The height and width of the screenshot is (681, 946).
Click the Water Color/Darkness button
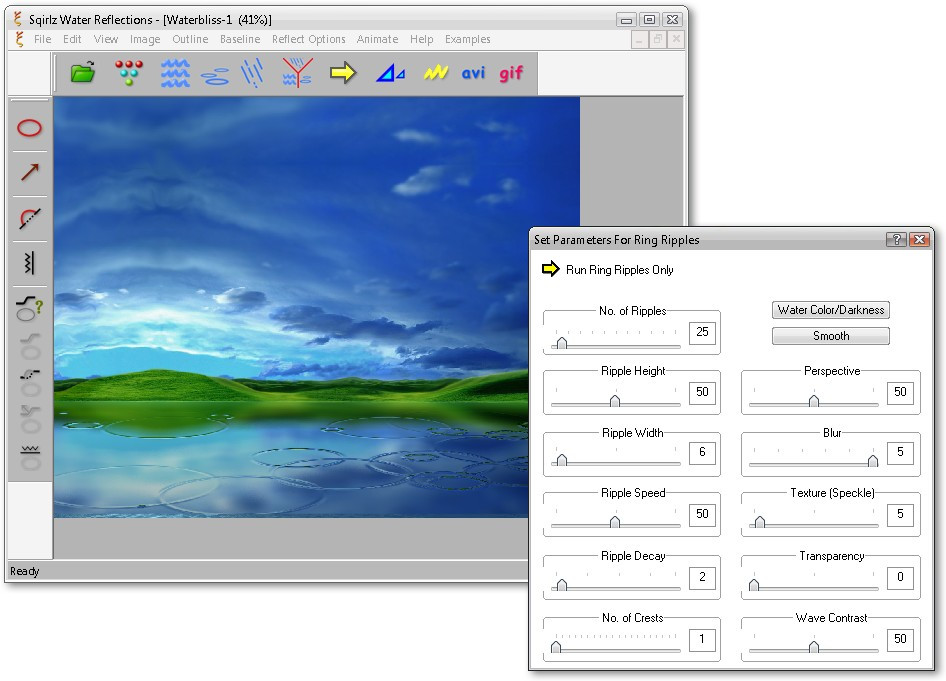[x=831, y=310]
